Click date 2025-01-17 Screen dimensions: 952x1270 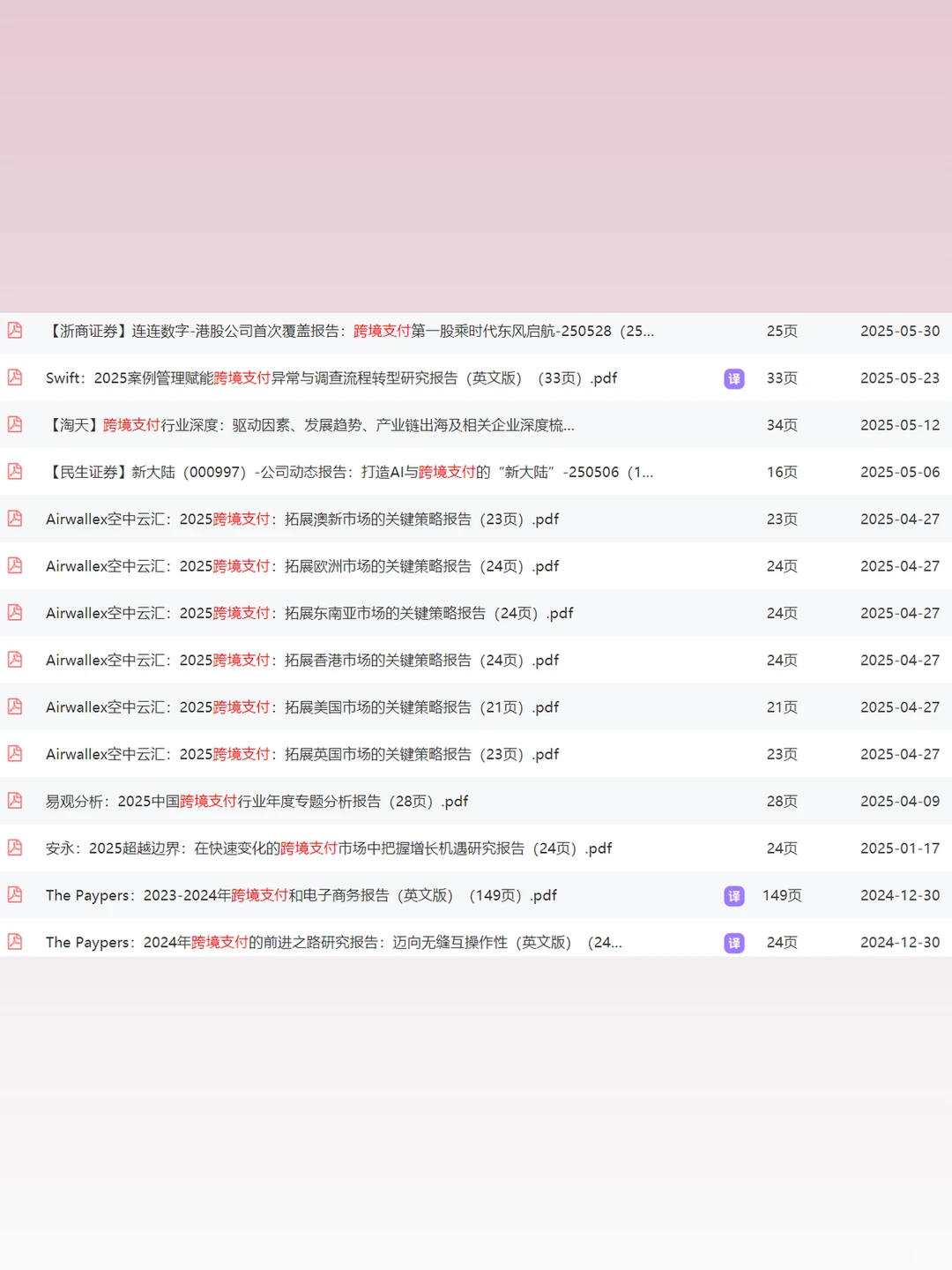coord(900,848)
